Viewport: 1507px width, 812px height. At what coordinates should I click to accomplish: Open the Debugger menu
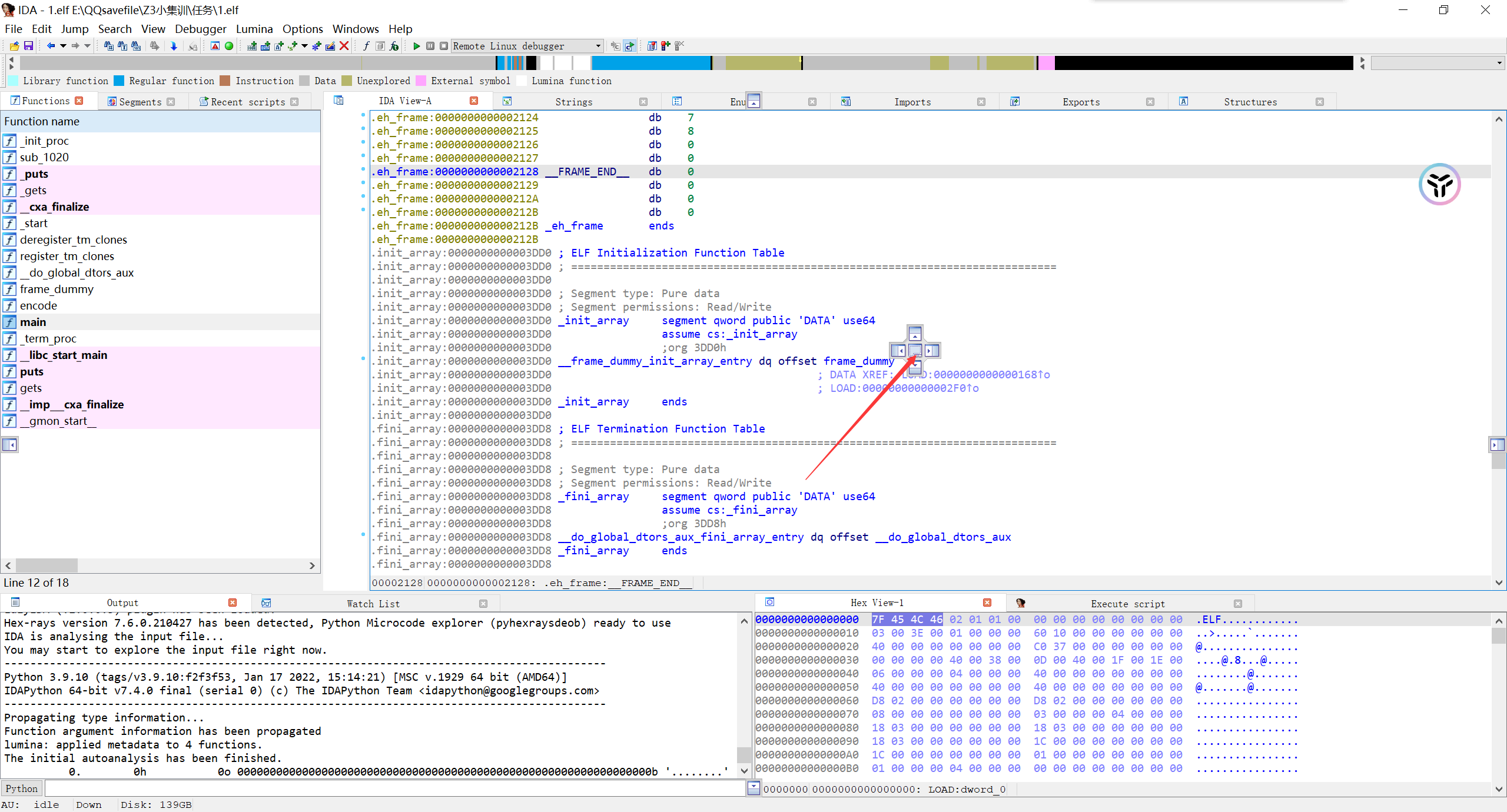pyautogui.click(x=200, y=29)
